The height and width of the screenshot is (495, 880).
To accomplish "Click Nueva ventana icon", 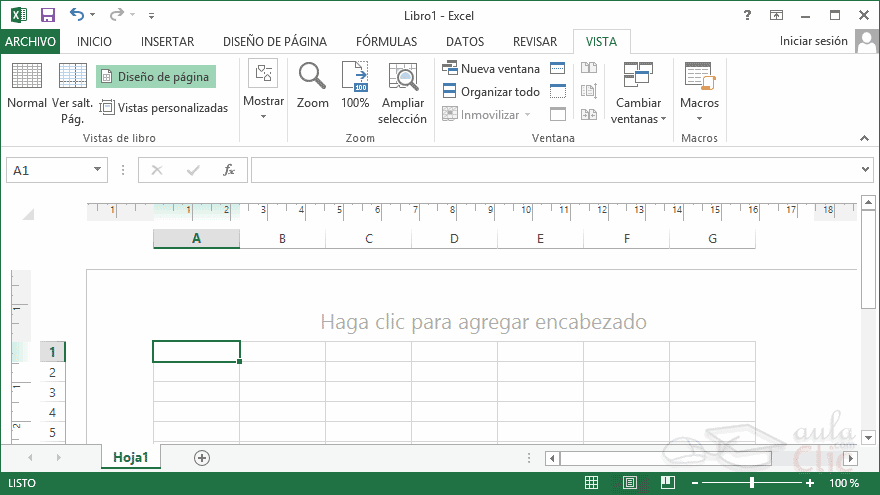I will point(450,69).
